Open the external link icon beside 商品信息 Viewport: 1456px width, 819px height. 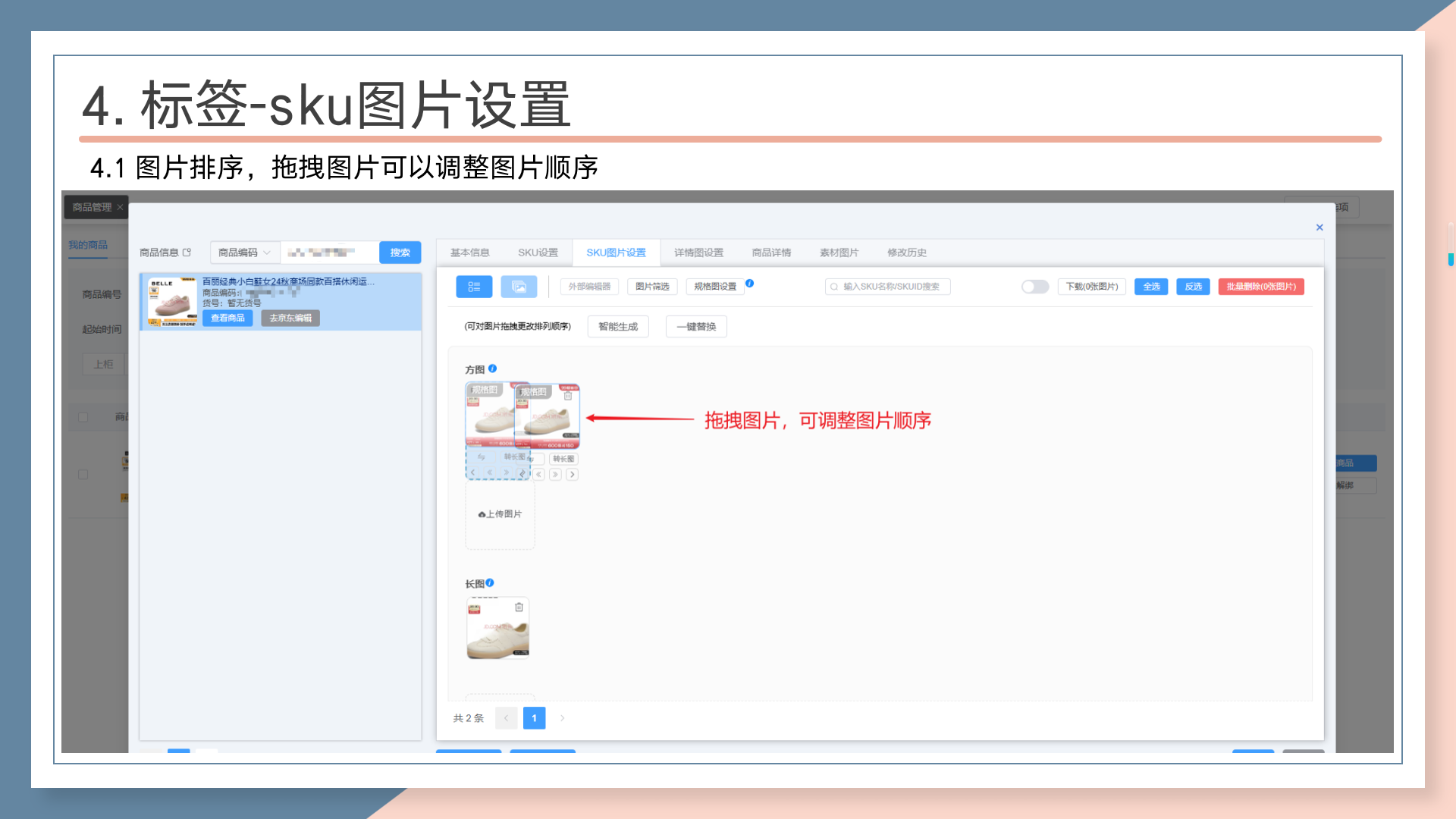coord(187,253)
